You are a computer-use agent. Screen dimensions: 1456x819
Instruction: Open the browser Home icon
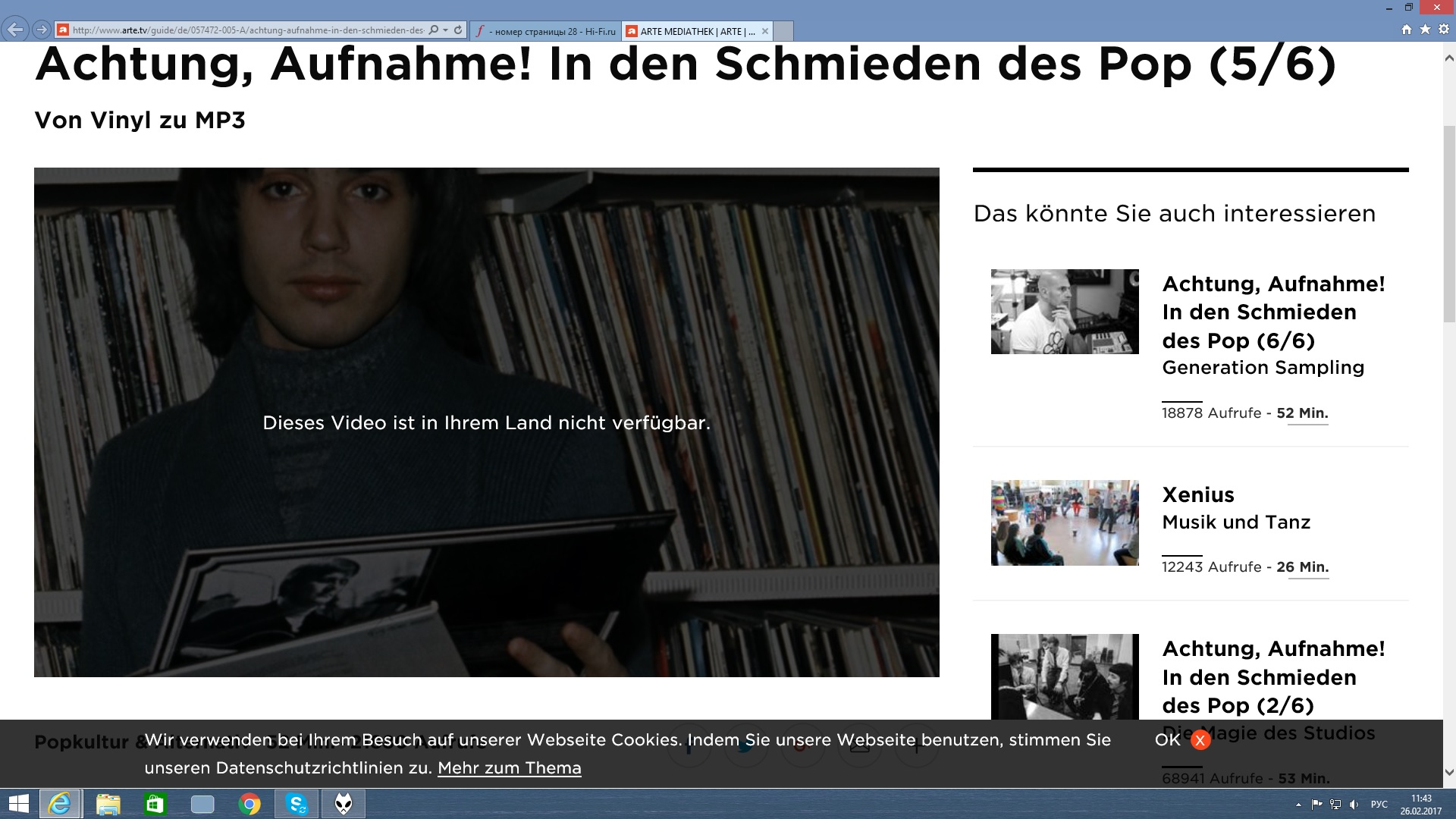[1407, 30]
